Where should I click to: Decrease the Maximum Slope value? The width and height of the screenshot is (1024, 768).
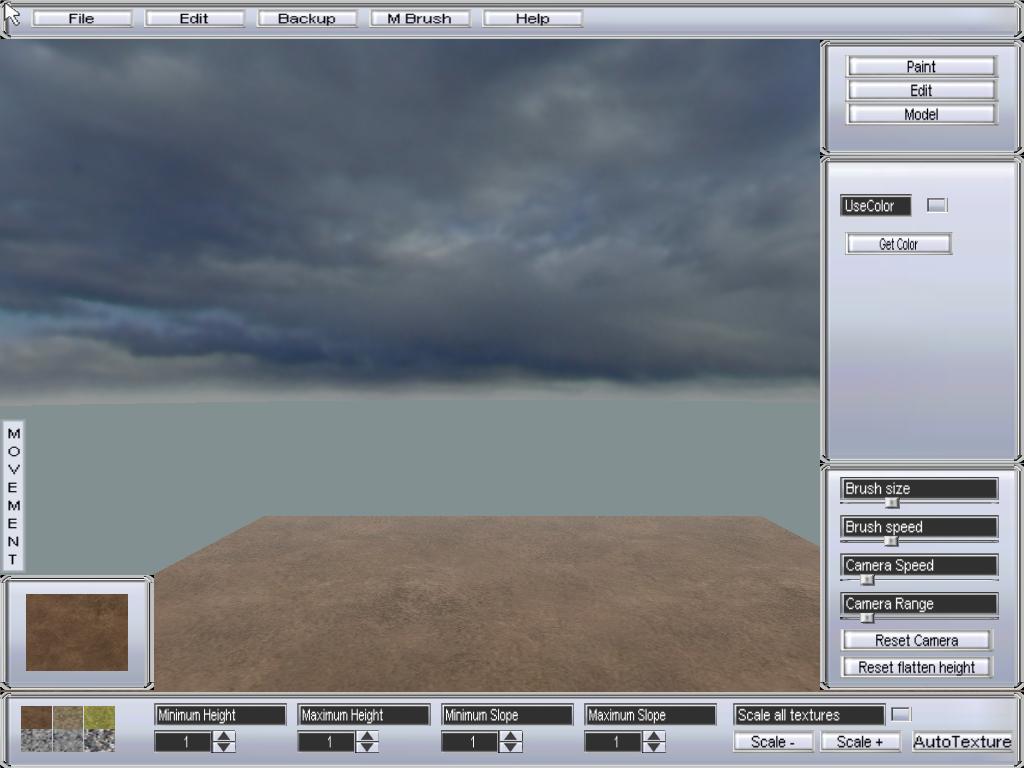[x=654, y=747]
